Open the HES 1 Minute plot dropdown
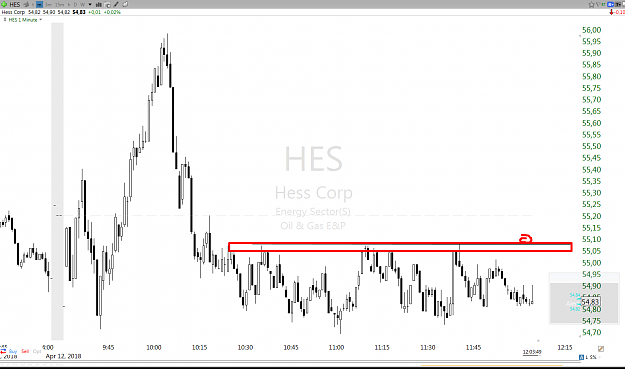Image resolution: width=625 pixels, height=369 pixels. pyautogui.click(x=40, y=20)
